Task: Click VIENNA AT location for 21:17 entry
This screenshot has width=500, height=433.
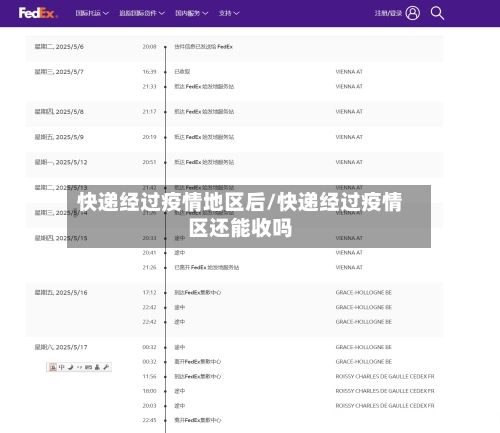Action: pyautogui.click(x=349, y=112)
